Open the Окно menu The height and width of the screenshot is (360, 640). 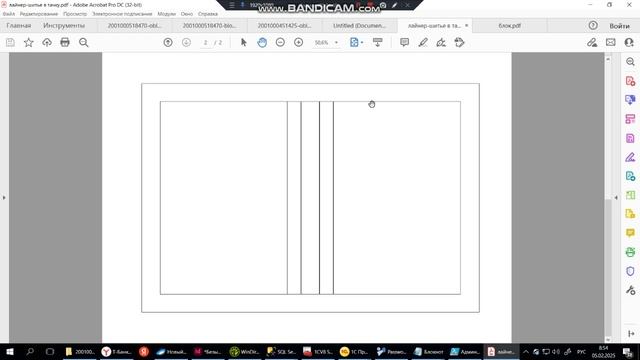tap(187, 14)
